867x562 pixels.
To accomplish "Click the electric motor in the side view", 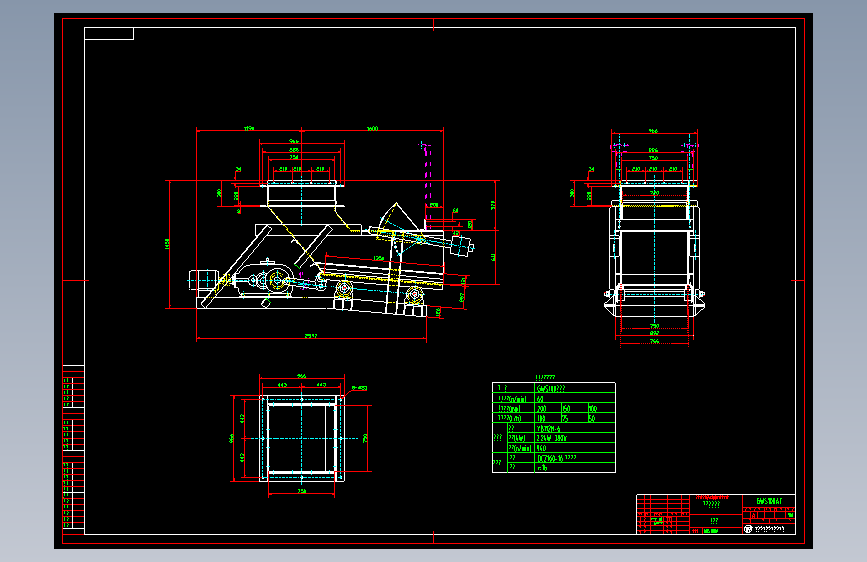I will point(203,280).
